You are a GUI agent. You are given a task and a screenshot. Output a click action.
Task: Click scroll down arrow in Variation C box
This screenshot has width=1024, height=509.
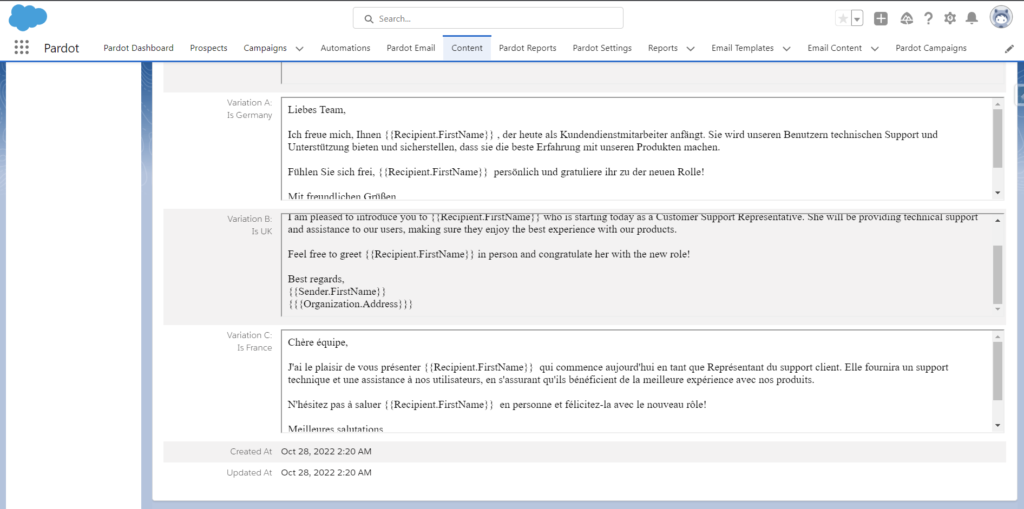coord(997,425)
